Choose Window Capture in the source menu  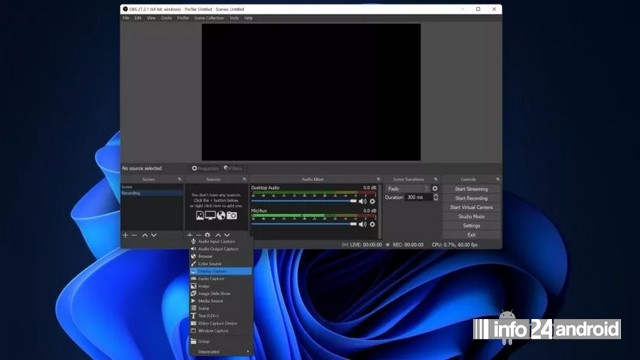pyautogui.click(x=221, y=331)
